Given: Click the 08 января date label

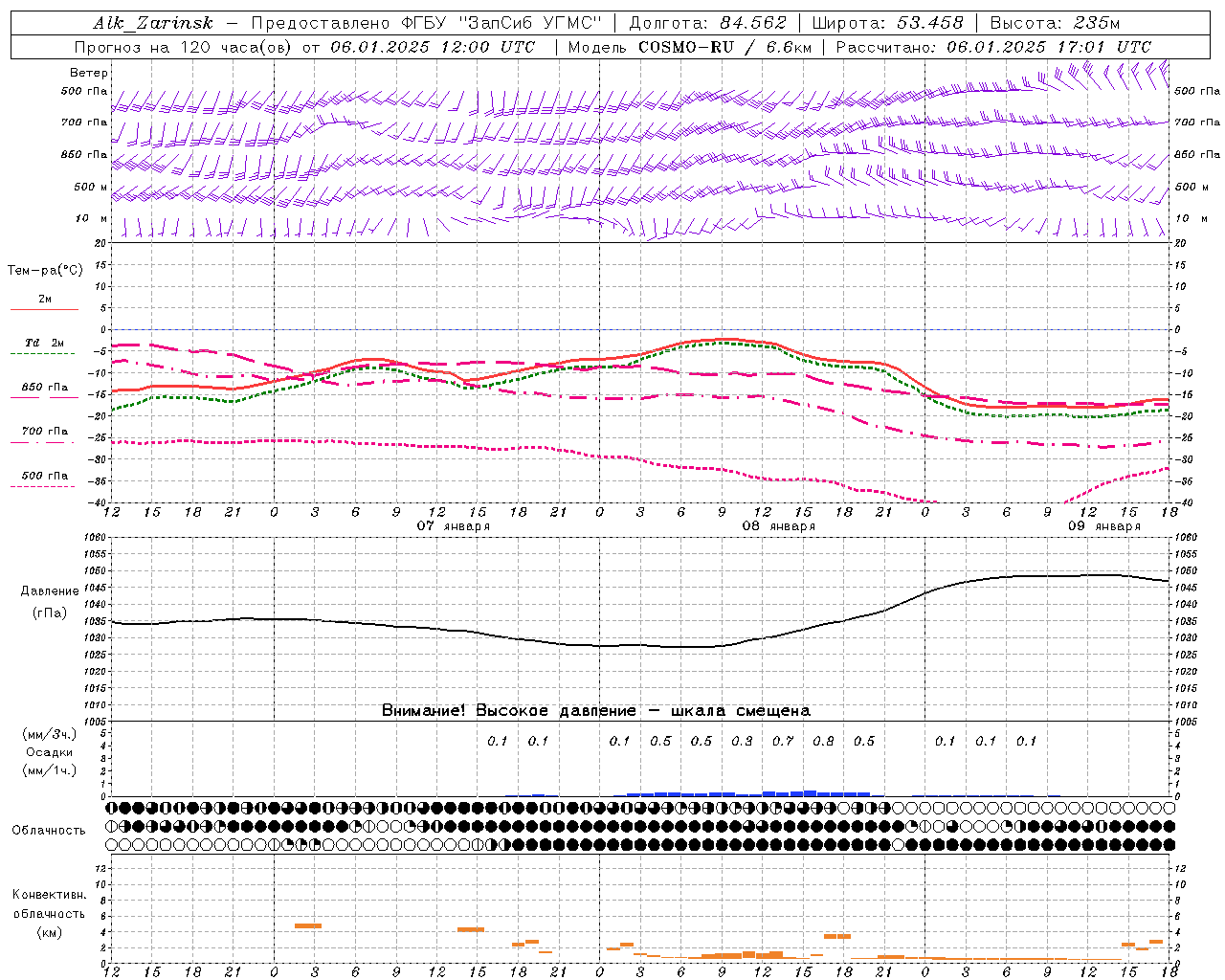Looking at the screenshot, I should pos(779,526).
